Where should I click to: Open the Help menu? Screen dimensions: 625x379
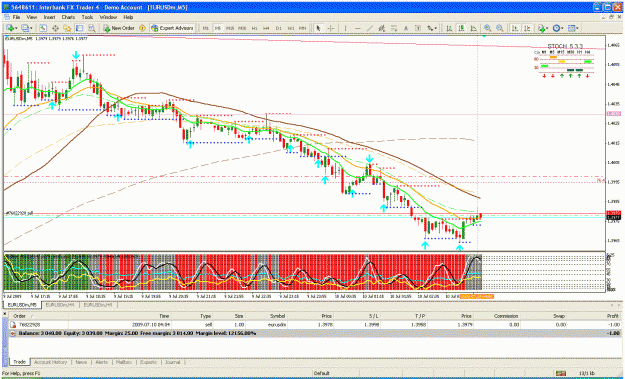(128, 17)
